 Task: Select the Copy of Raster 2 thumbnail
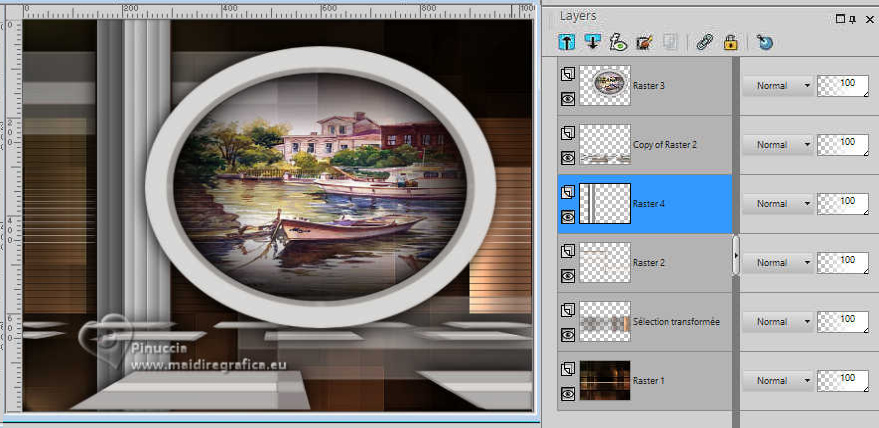tap(605, 144)
